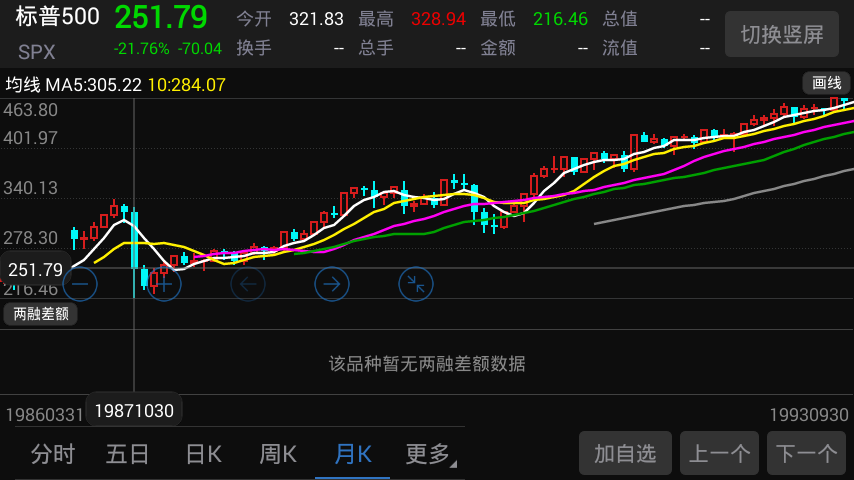The image size is (854, 480).
Task: Tap the end date 19930930
Action: coord(809,415)
